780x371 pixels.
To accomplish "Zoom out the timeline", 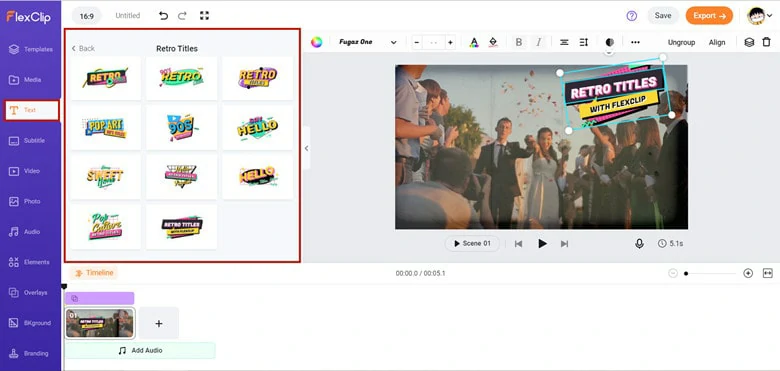I will coord(673,274).
